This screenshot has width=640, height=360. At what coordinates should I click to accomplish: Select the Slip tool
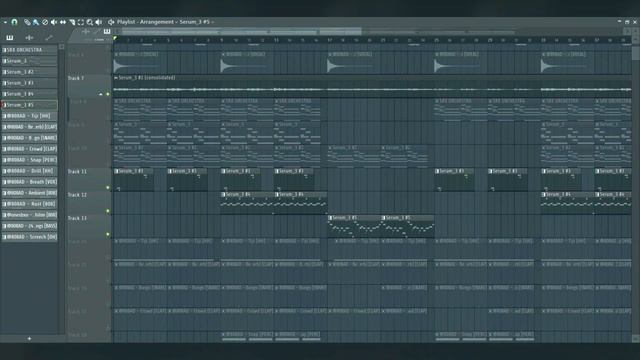coord(63,22)
